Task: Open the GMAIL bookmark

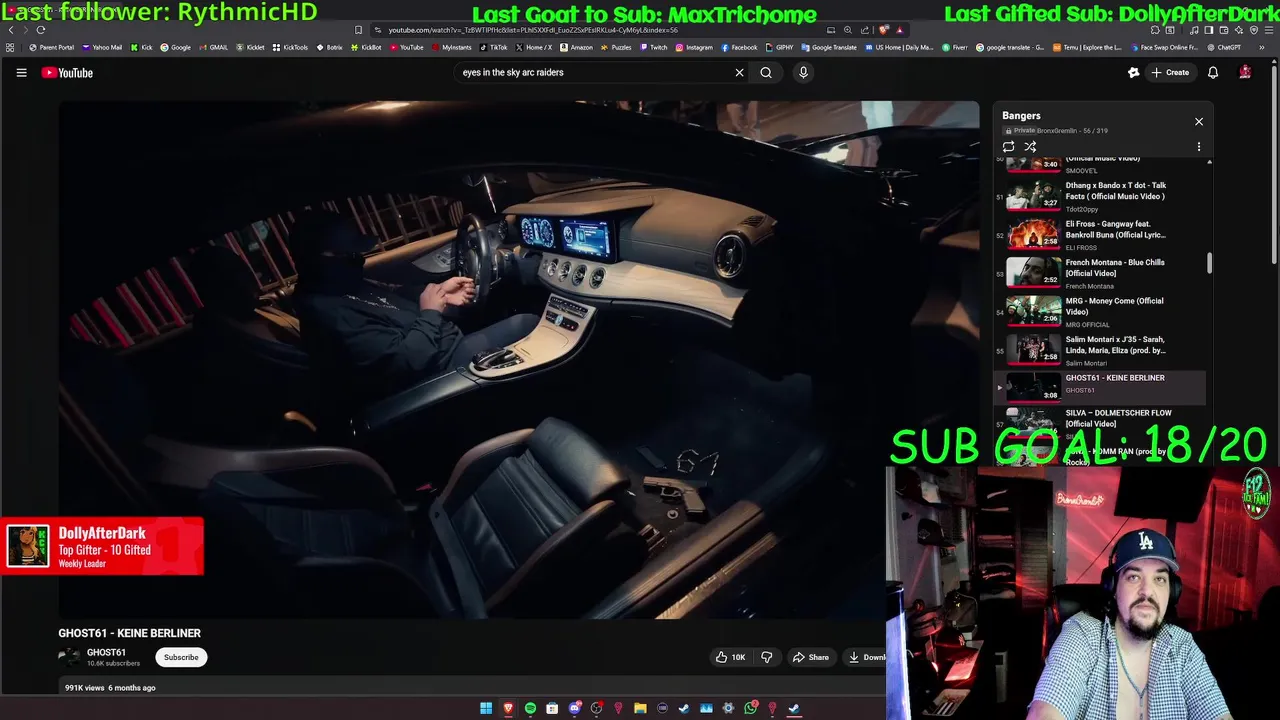Action: 213,47
